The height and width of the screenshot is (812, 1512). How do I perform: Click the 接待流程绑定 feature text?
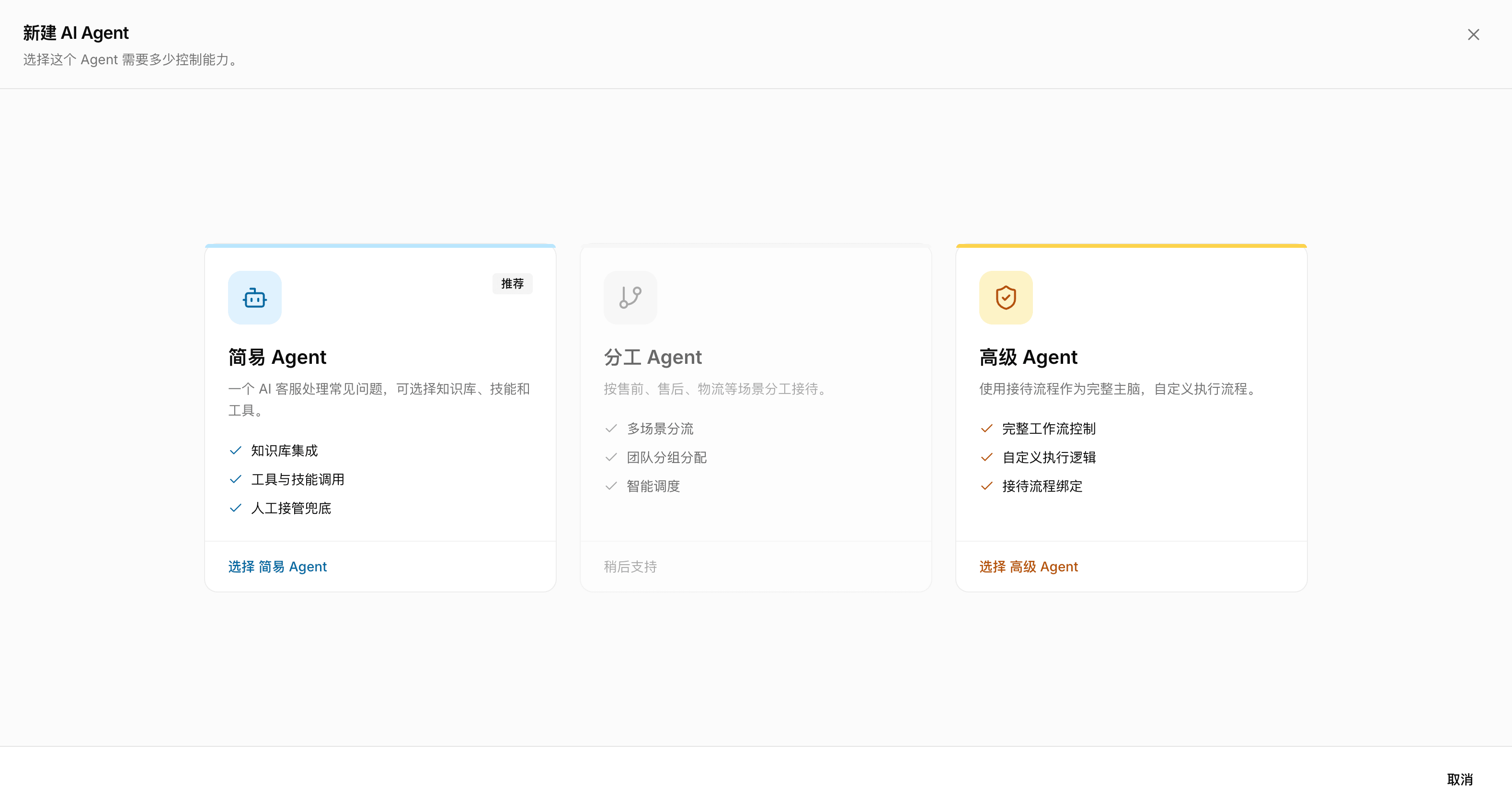click(1042, 486)
